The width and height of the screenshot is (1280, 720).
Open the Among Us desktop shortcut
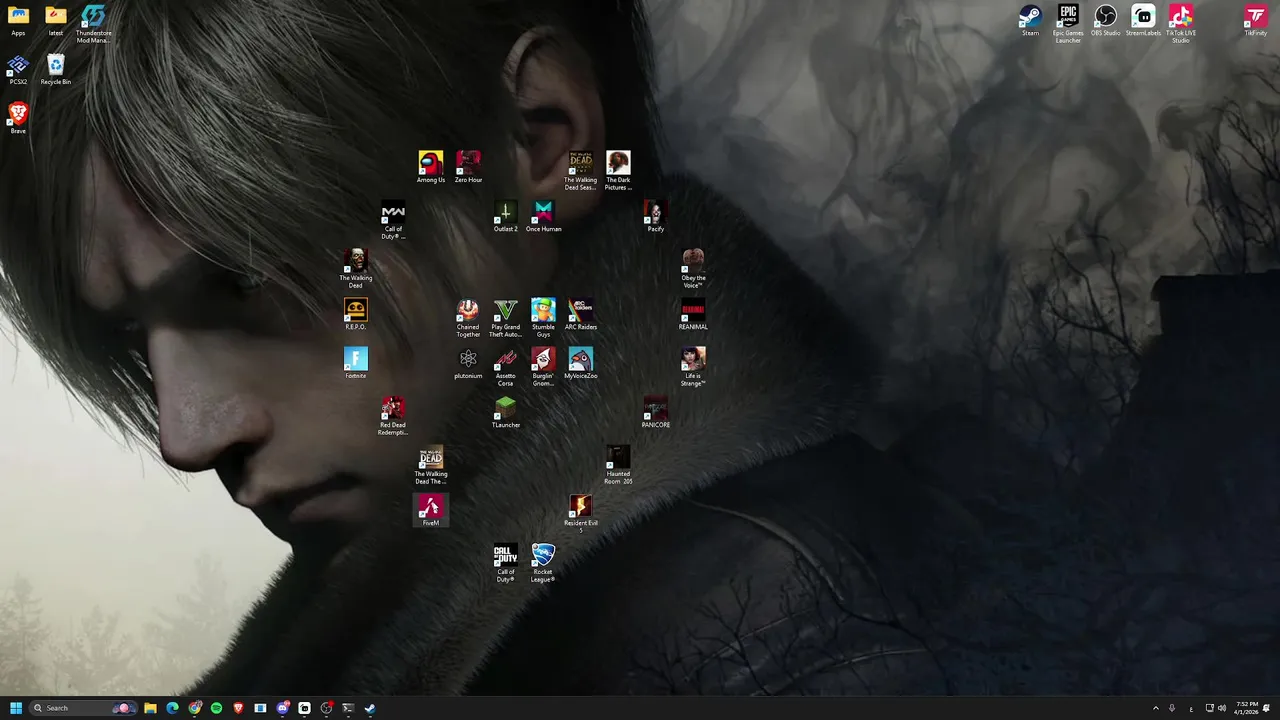click(x=431, y=167)
